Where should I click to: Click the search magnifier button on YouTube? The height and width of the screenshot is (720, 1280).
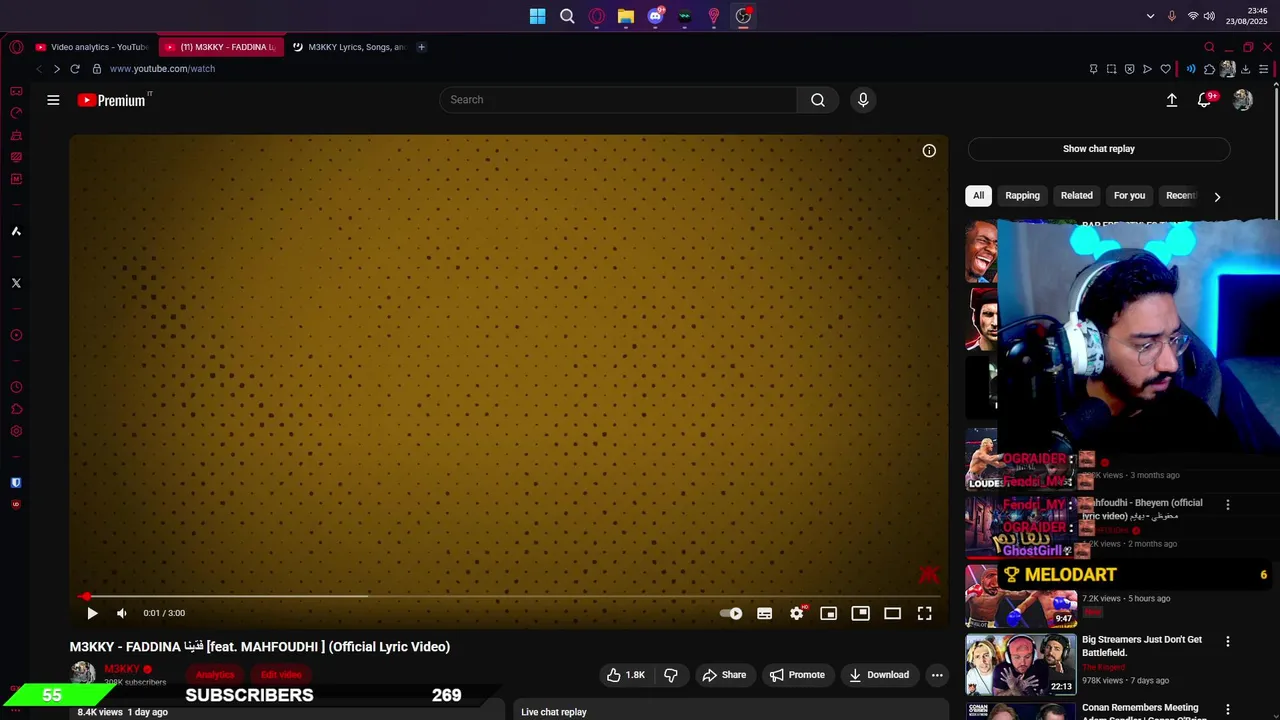click(x=818, y=100)
